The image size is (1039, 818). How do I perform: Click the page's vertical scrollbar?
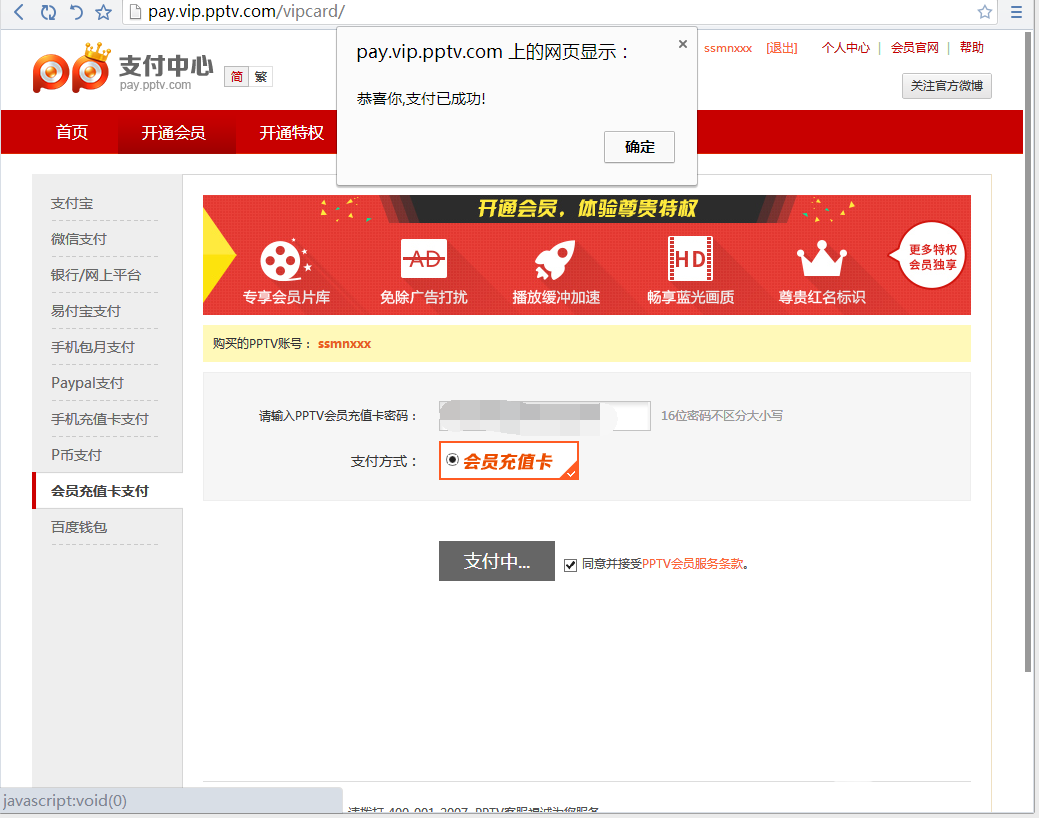coord(1028,351)
